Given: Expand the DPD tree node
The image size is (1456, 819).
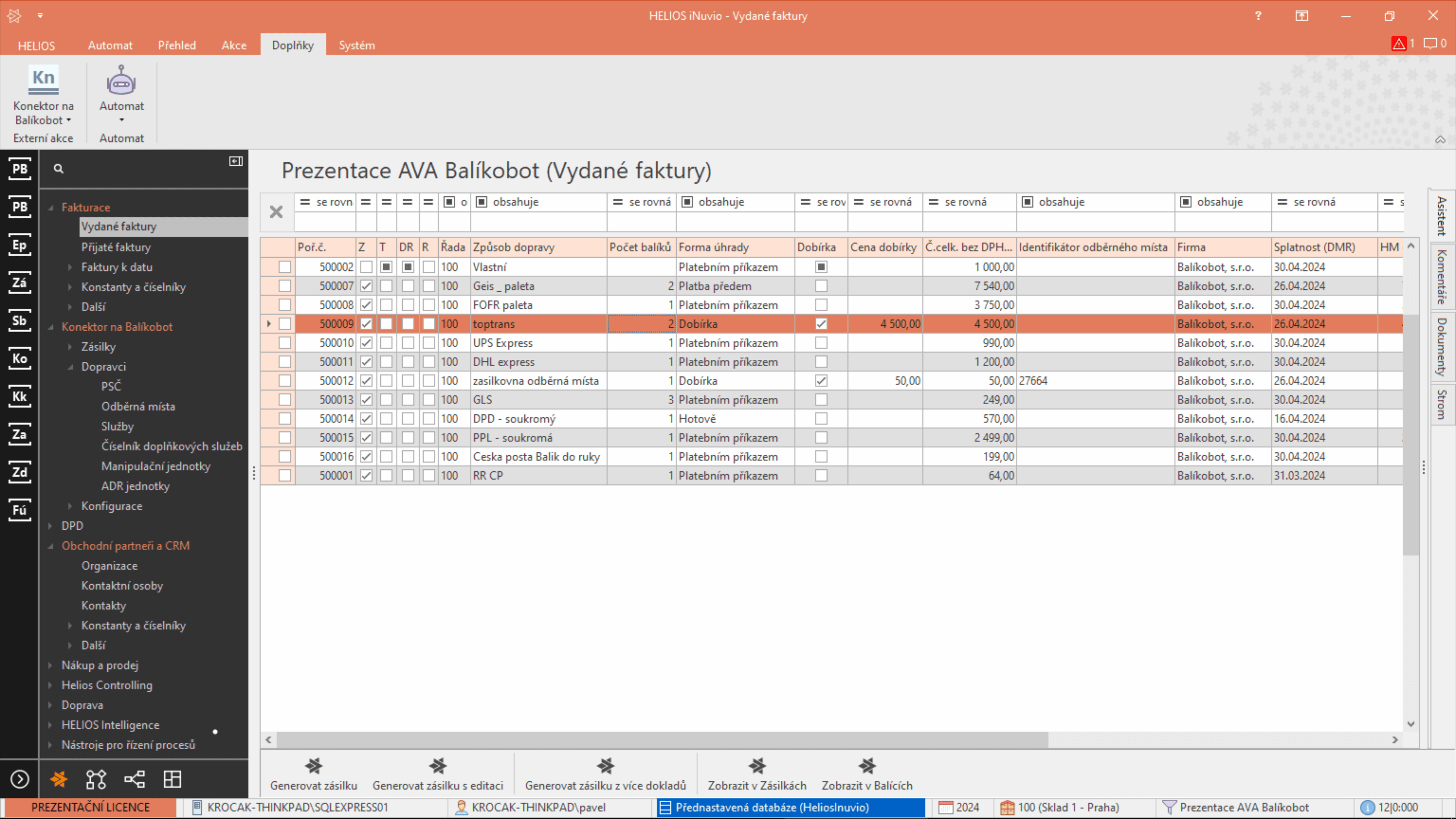Looking at the screenshot, I should pos(50,526).
